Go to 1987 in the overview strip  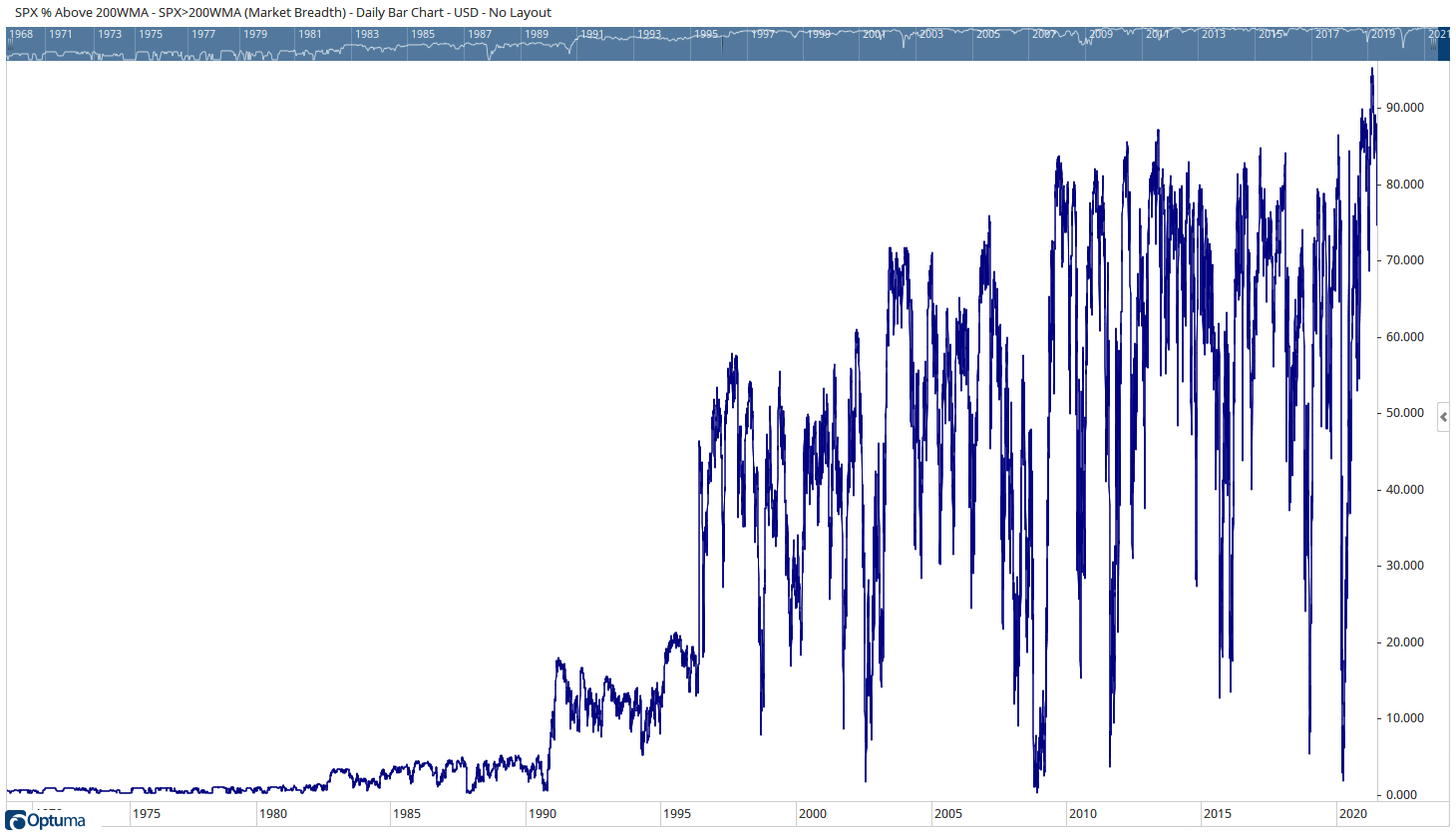click(x=480, y=34)
